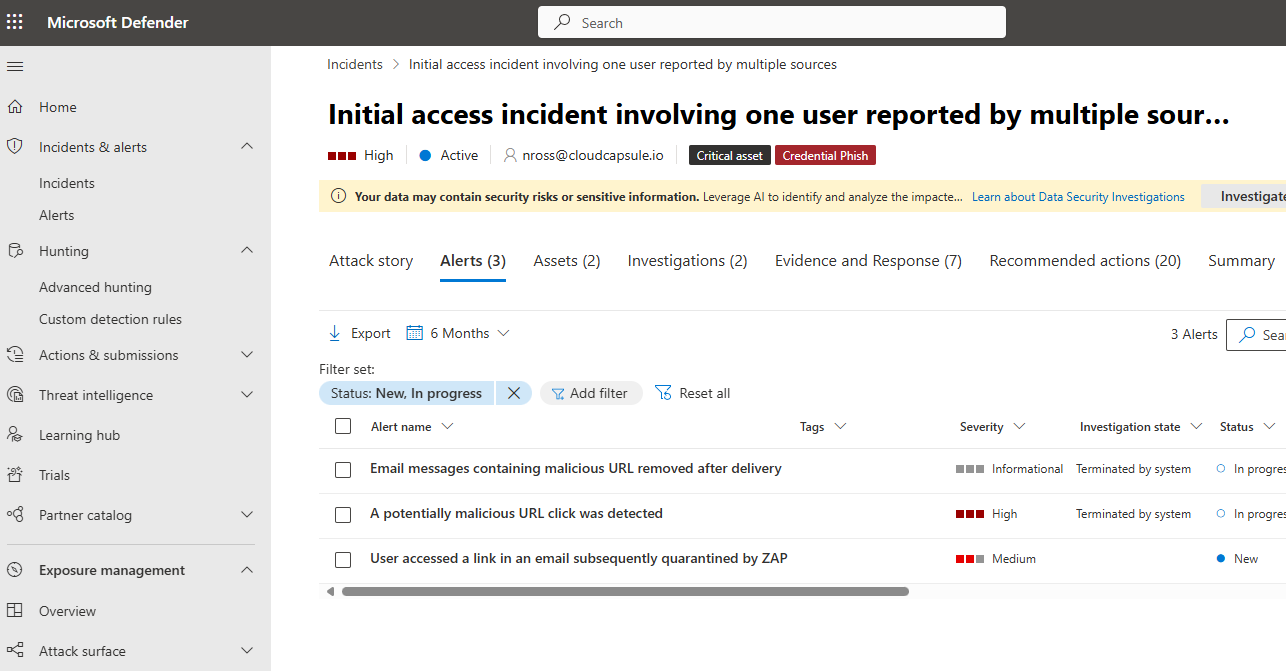
Task: Click the Investigate button in banner
Action: (1243, 197)
